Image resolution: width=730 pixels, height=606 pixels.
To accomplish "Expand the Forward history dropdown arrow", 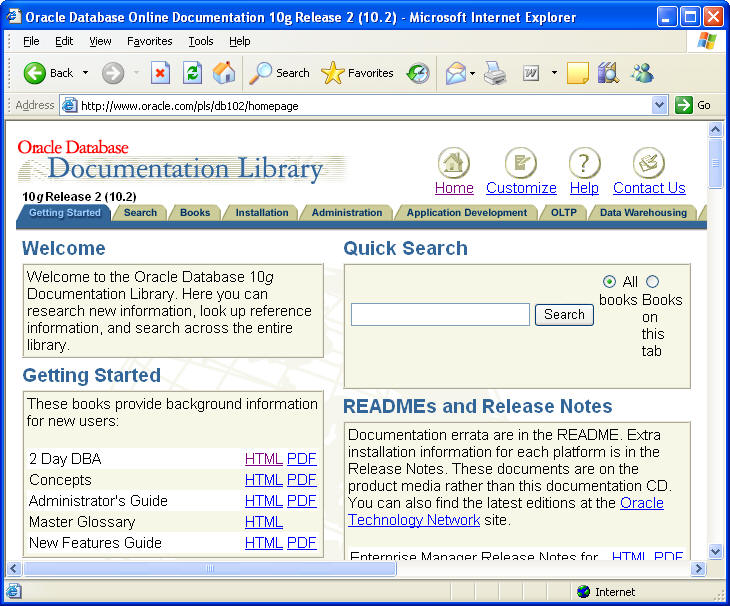I will click(136, 73).
